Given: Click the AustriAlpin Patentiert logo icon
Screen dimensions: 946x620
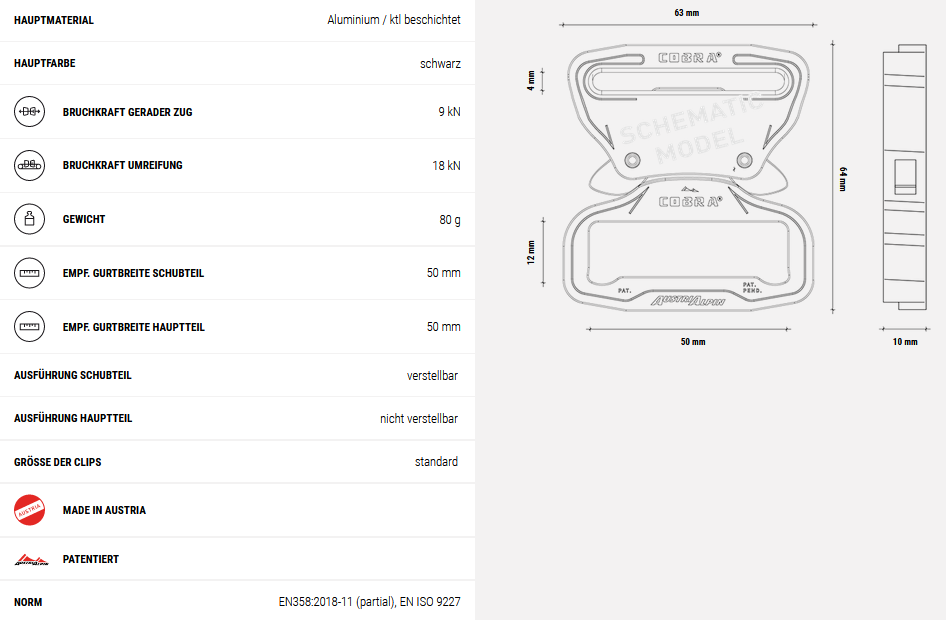Looking at the screenshot, I should [x=31, y=560].
